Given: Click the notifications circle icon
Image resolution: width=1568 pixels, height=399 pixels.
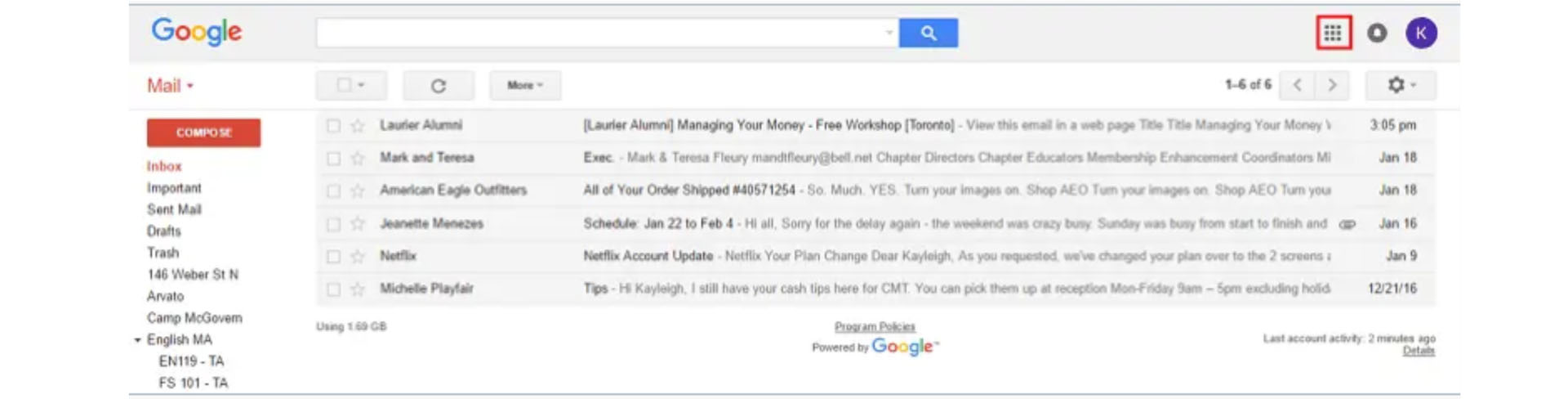Looking at the screenshot, I should tap(1377, 33).
